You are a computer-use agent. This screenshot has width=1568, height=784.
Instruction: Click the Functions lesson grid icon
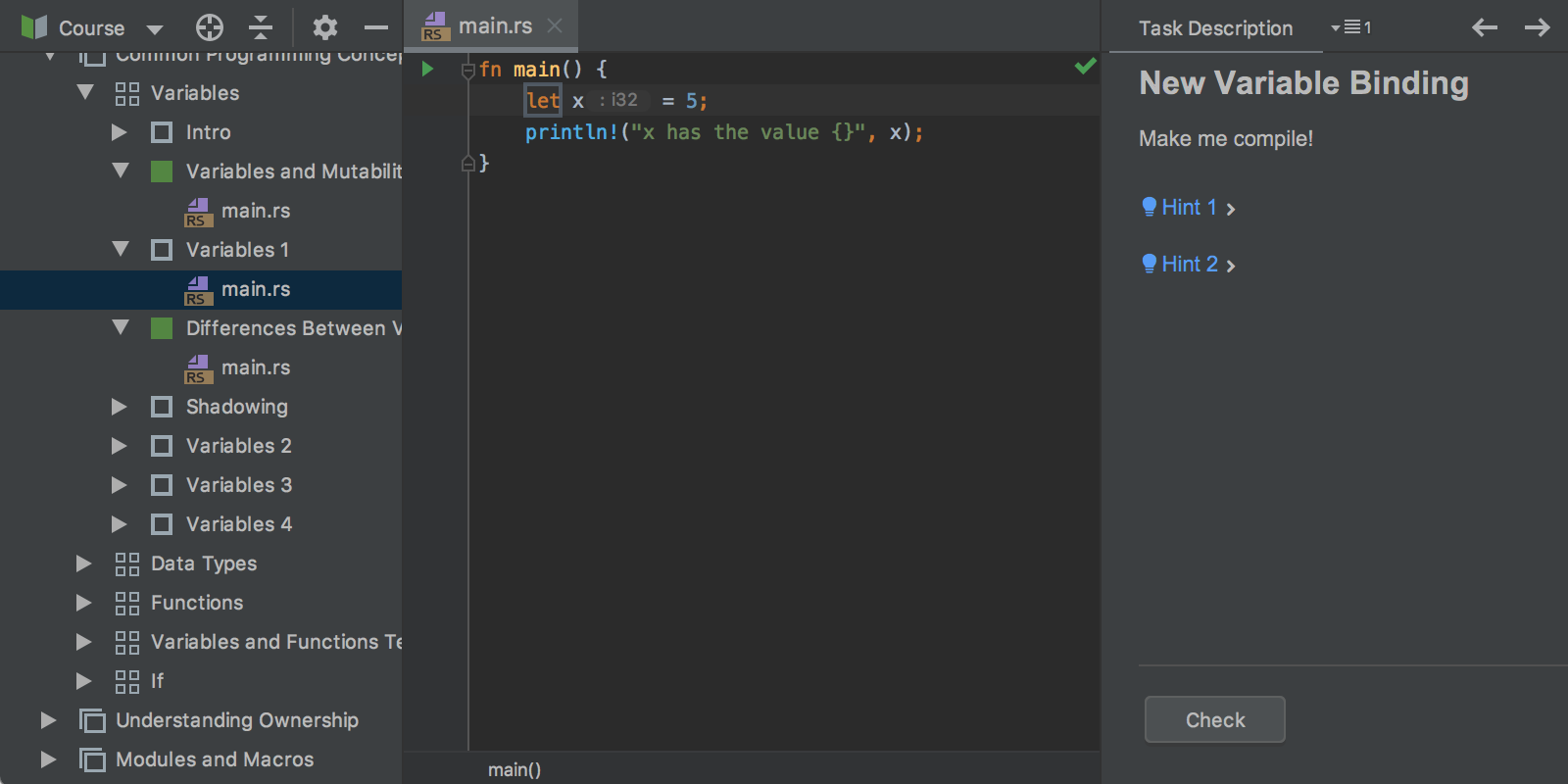click(x=127, y=603)
